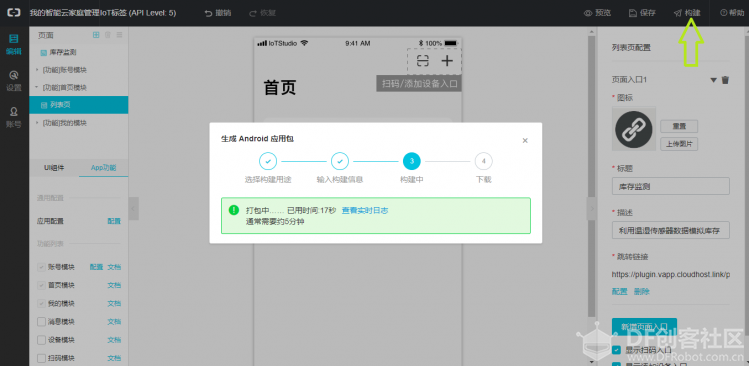Click step 4 下载 circle
Screen dimensions: 749x366
(483, 161)
